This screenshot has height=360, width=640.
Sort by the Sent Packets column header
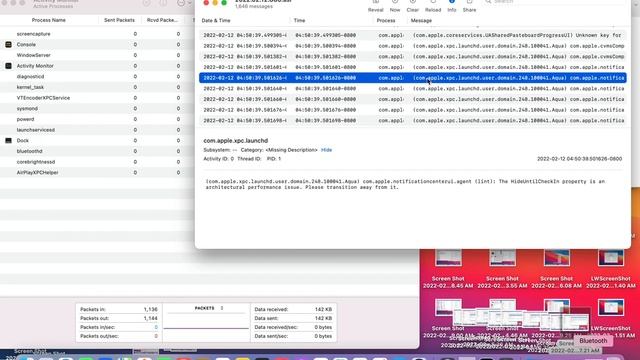click(x=119, y=20)
